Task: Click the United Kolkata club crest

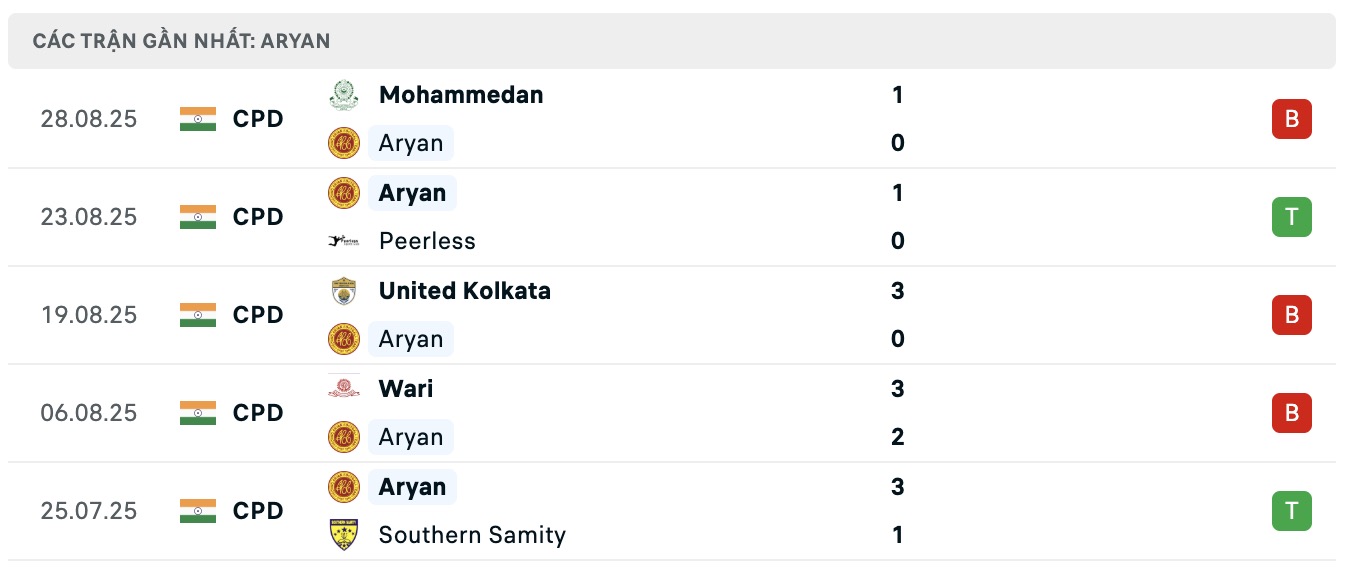Action: (x=344, y=291)
